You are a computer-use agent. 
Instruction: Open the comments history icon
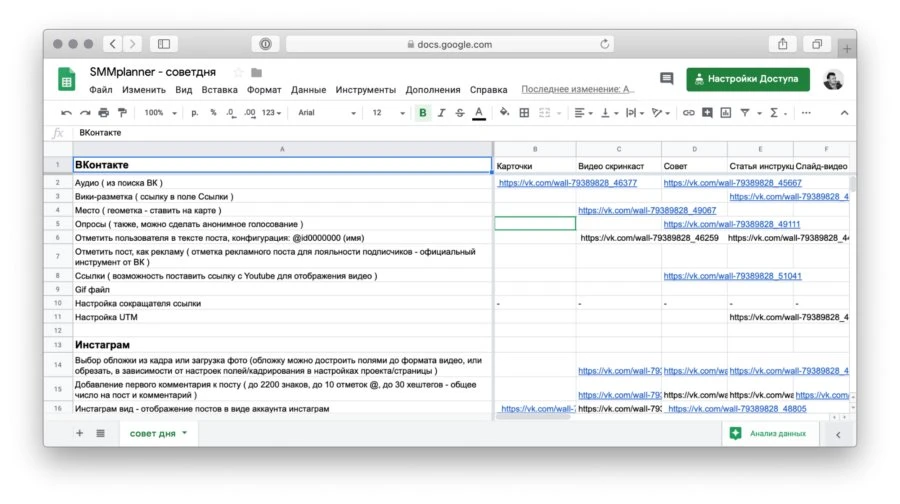click(x=667, y=79)
